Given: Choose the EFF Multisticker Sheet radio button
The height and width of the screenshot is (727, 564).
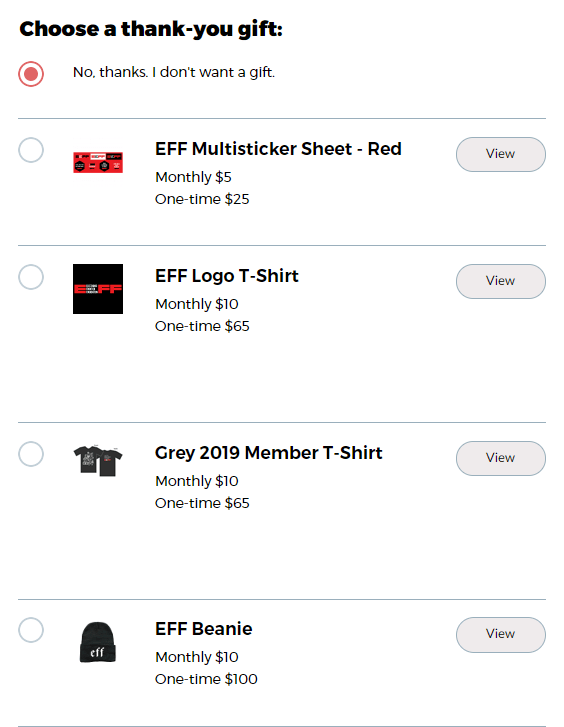Looking at the screenshot, I should 31,150.
